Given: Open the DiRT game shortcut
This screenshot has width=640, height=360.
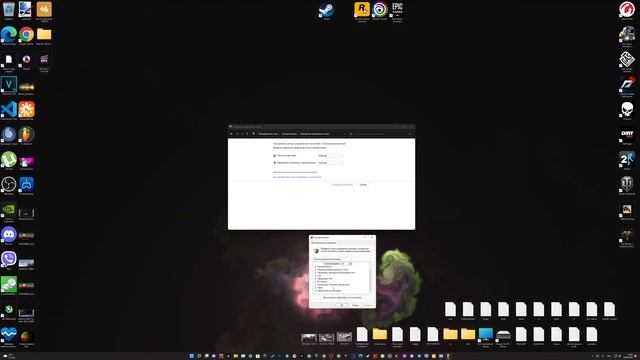Looking at the screenshot, I should pyautogui.click(x=627, y=134).
